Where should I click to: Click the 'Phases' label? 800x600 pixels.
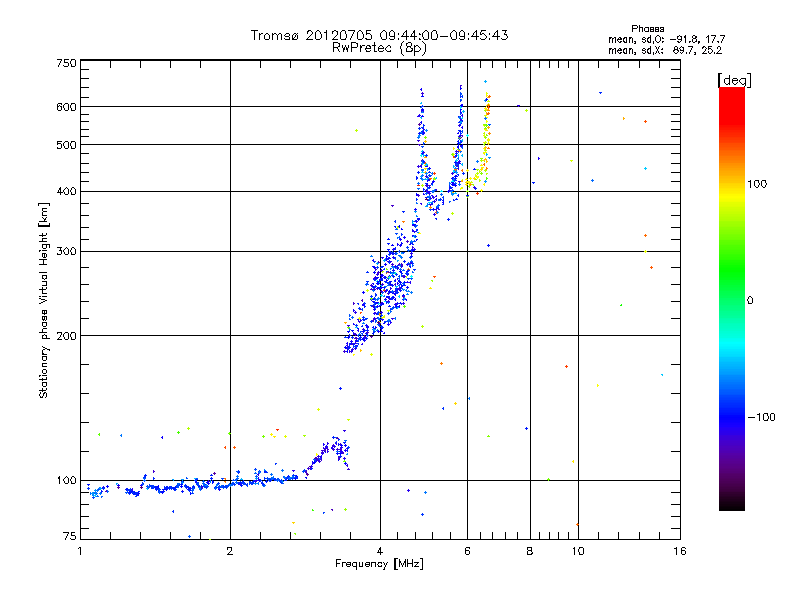[x=647, y=29]
